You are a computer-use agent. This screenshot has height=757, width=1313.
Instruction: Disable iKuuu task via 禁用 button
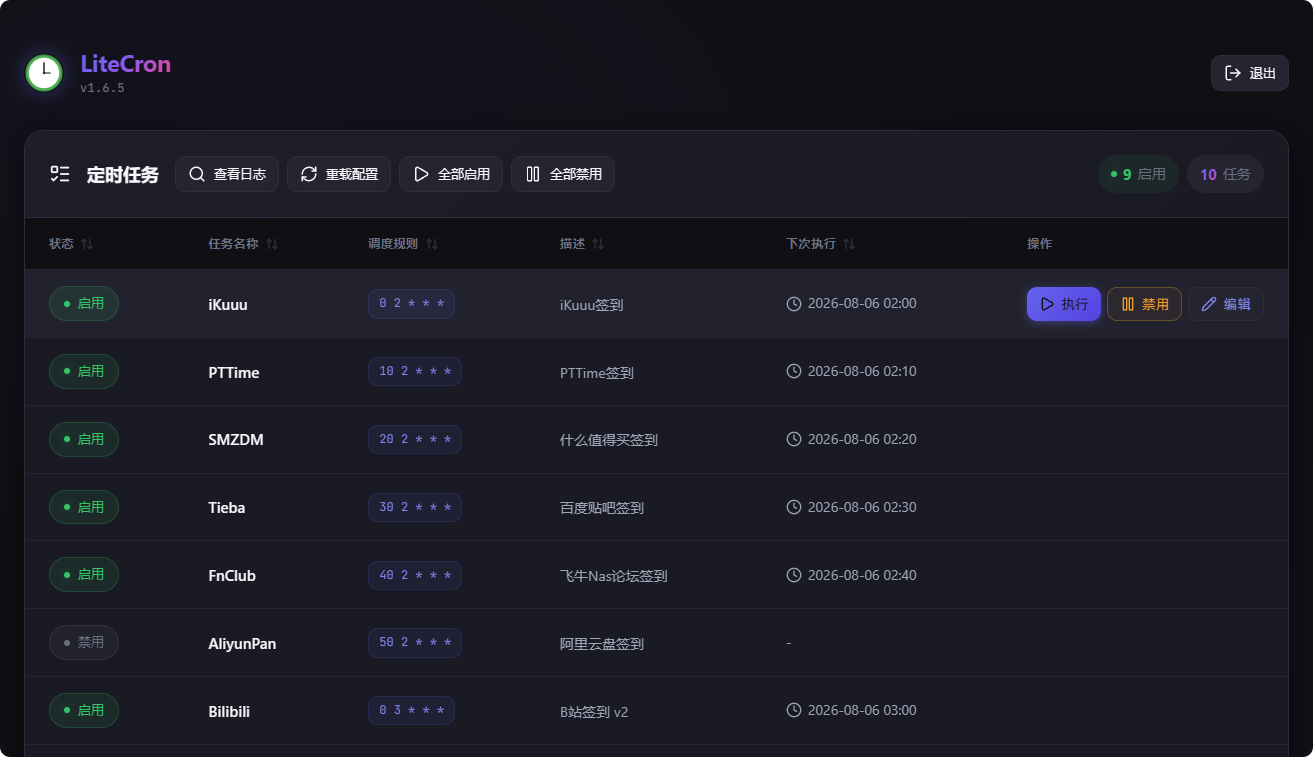pos(1144,304)
